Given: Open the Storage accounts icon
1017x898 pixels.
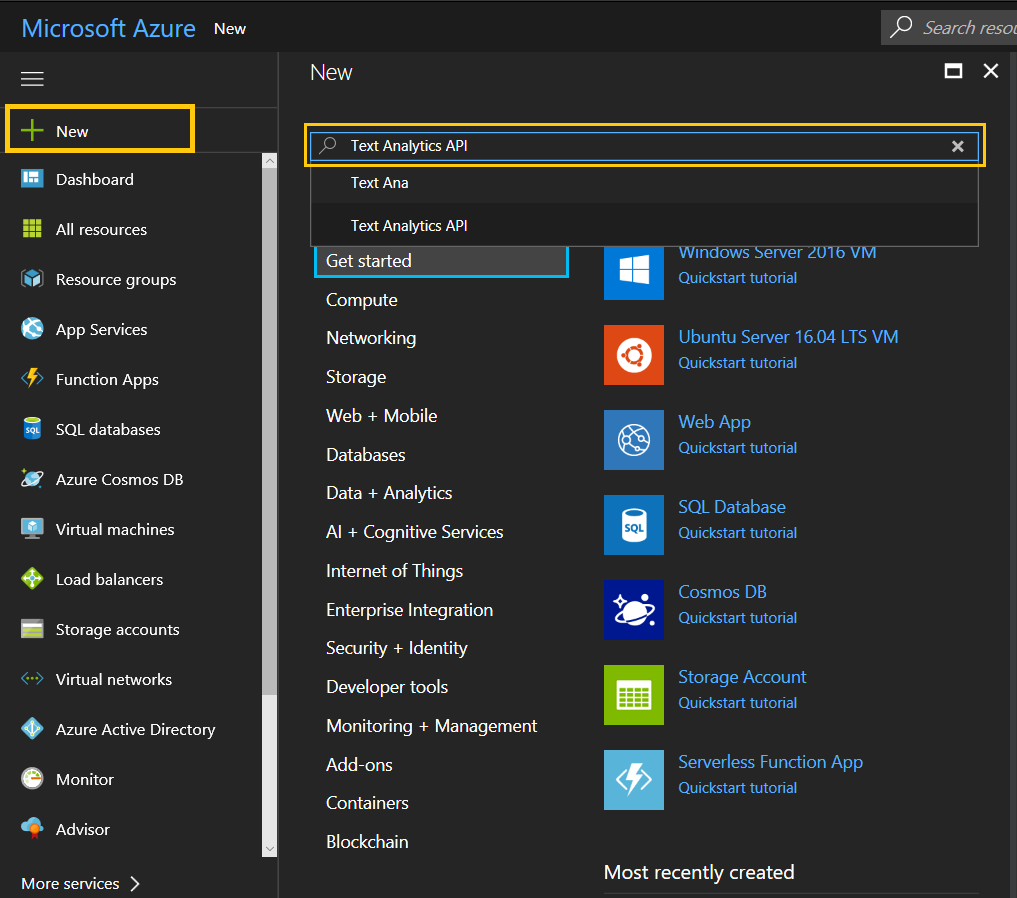Looking at the screenshot, I should point(32,629).
